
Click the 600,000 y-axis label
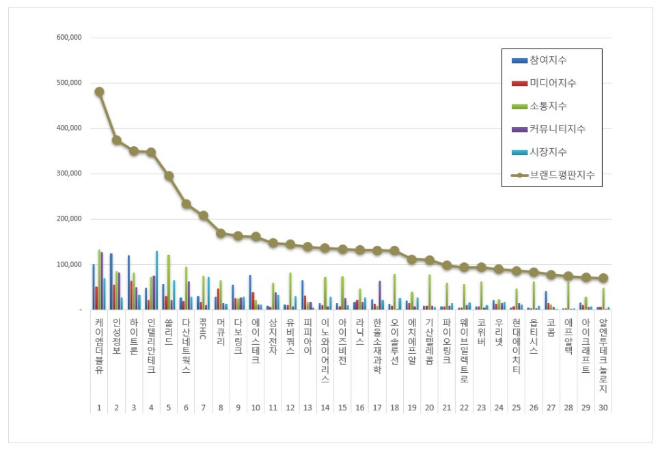(67, 37)
